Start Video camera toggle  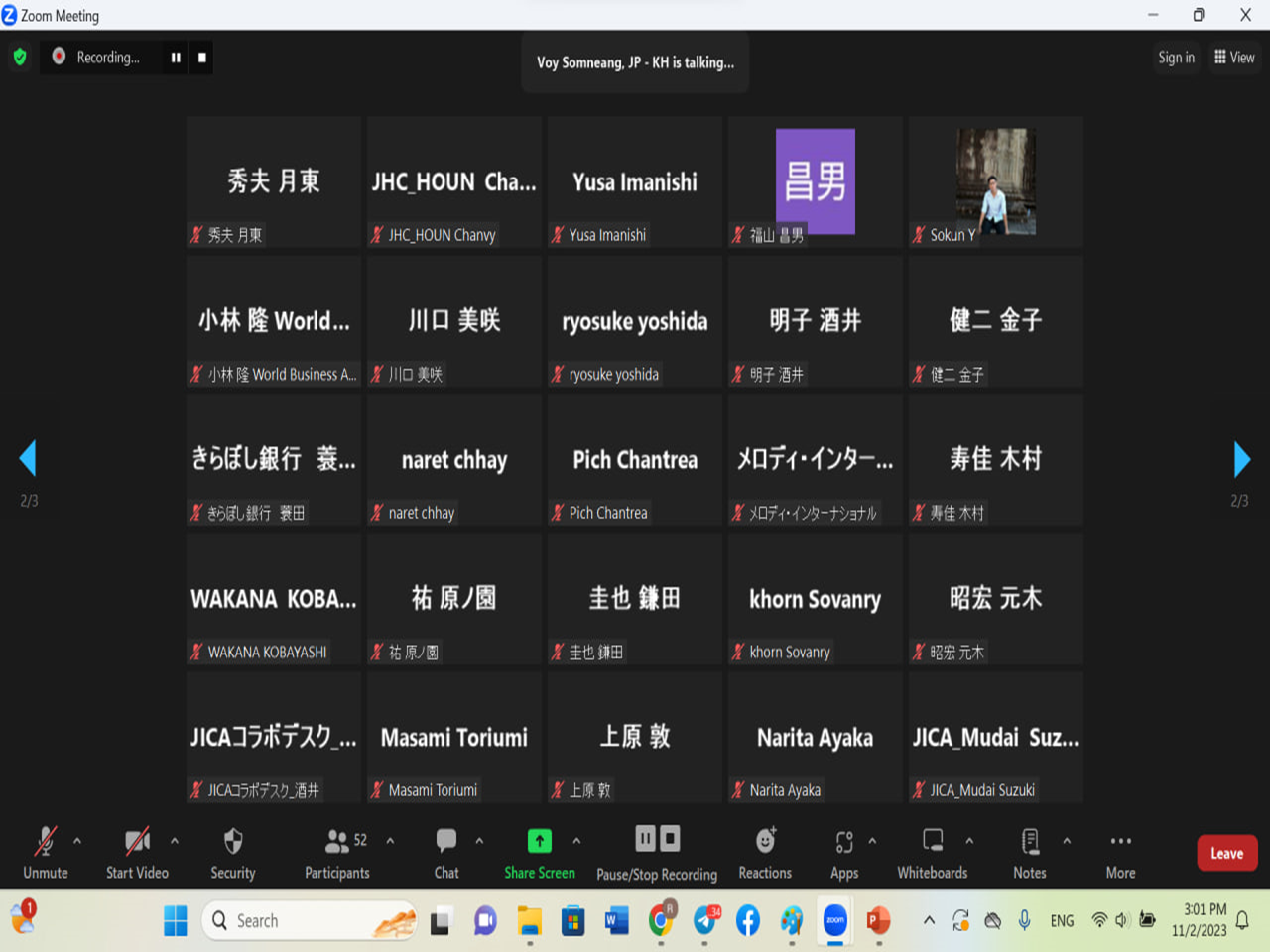coord(137,853)
